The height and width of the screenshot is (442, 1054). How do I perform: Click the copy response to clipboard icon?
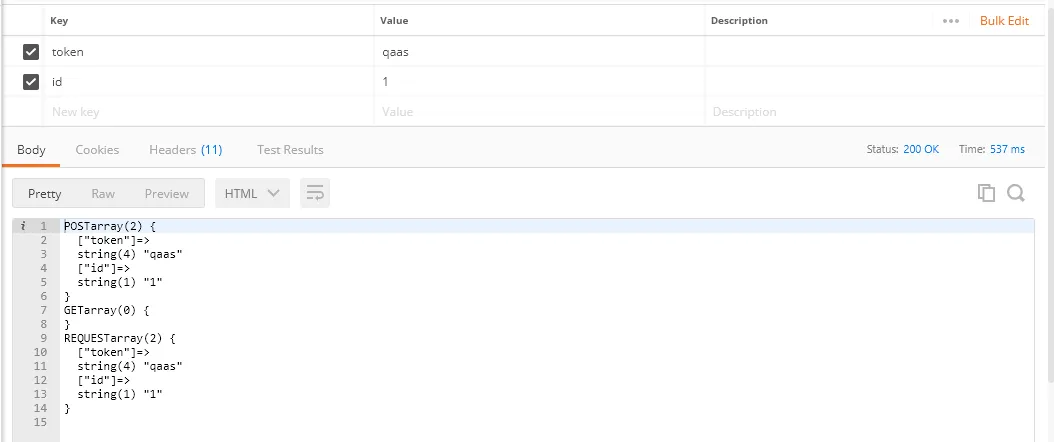[x=986, y=193]
